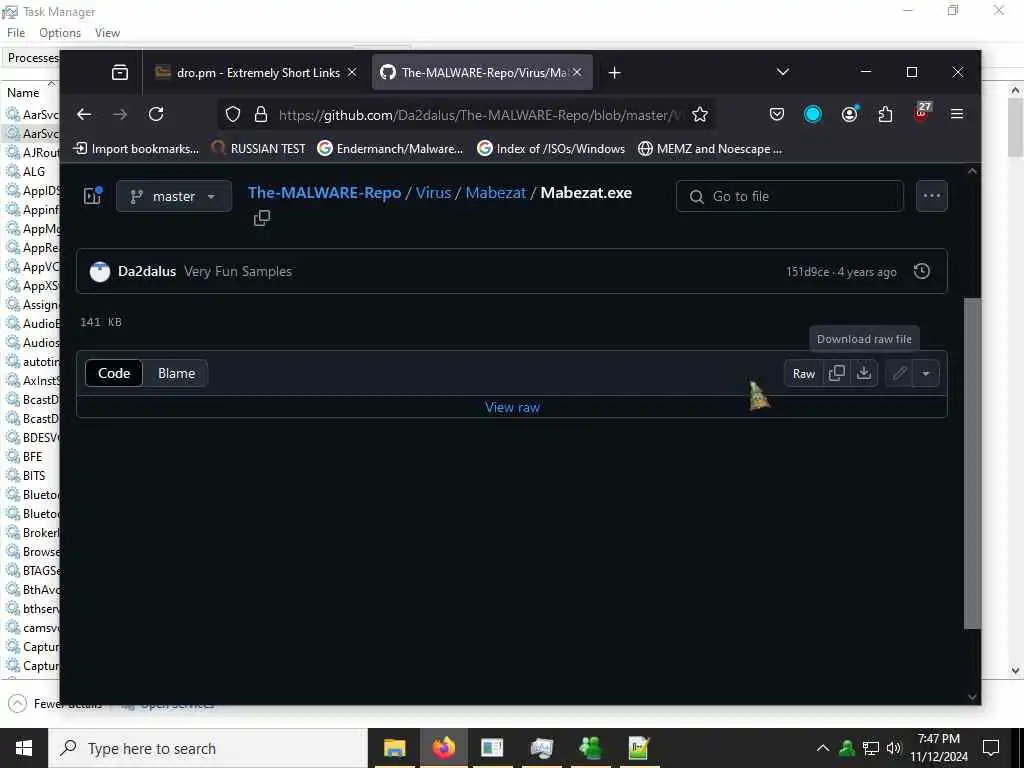This screenshot has width=1024, height=768.
Task: Click the cyan circle extension icon
Action: pos(812,114)
